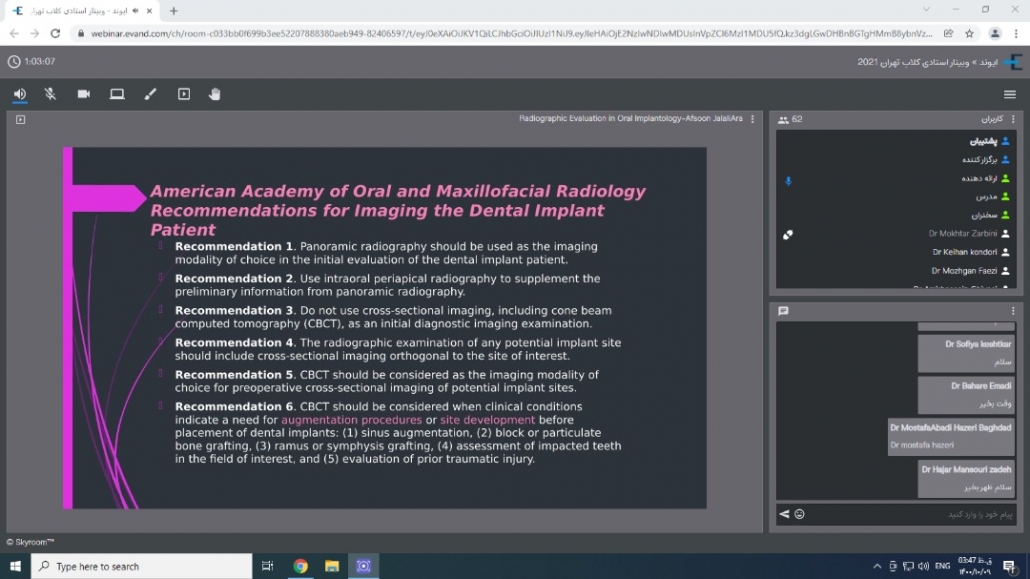This screenshot has width=1030, height=579.
Task: Raise your hand with the hand icon
Action: [x=215, y=94]
